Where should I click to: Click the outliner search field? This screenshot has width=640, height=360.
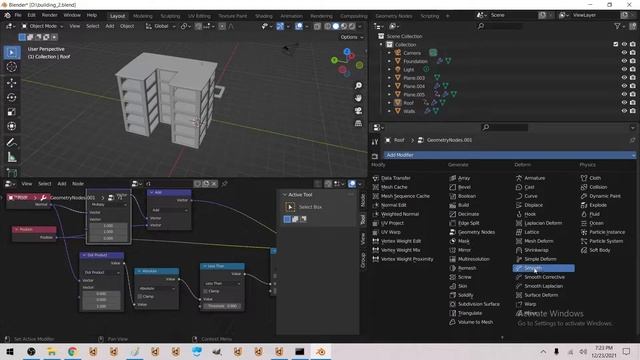tap(500, 26)
